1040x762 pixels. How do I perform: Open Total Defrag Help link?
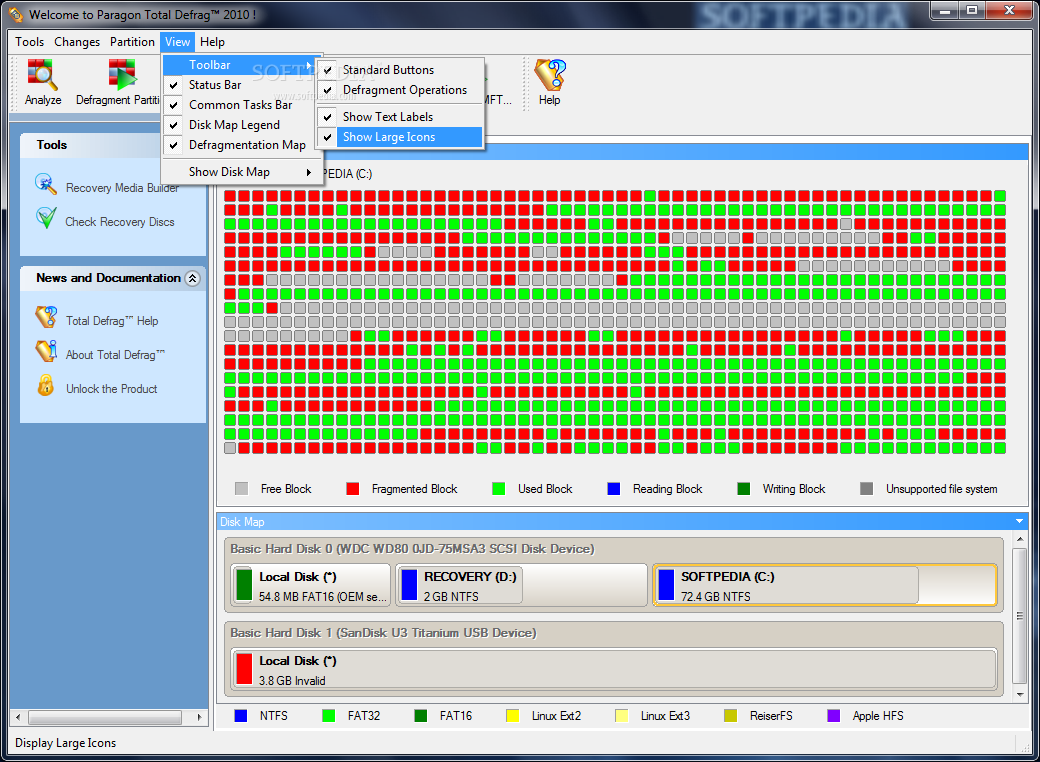click(x=111, y=321)
